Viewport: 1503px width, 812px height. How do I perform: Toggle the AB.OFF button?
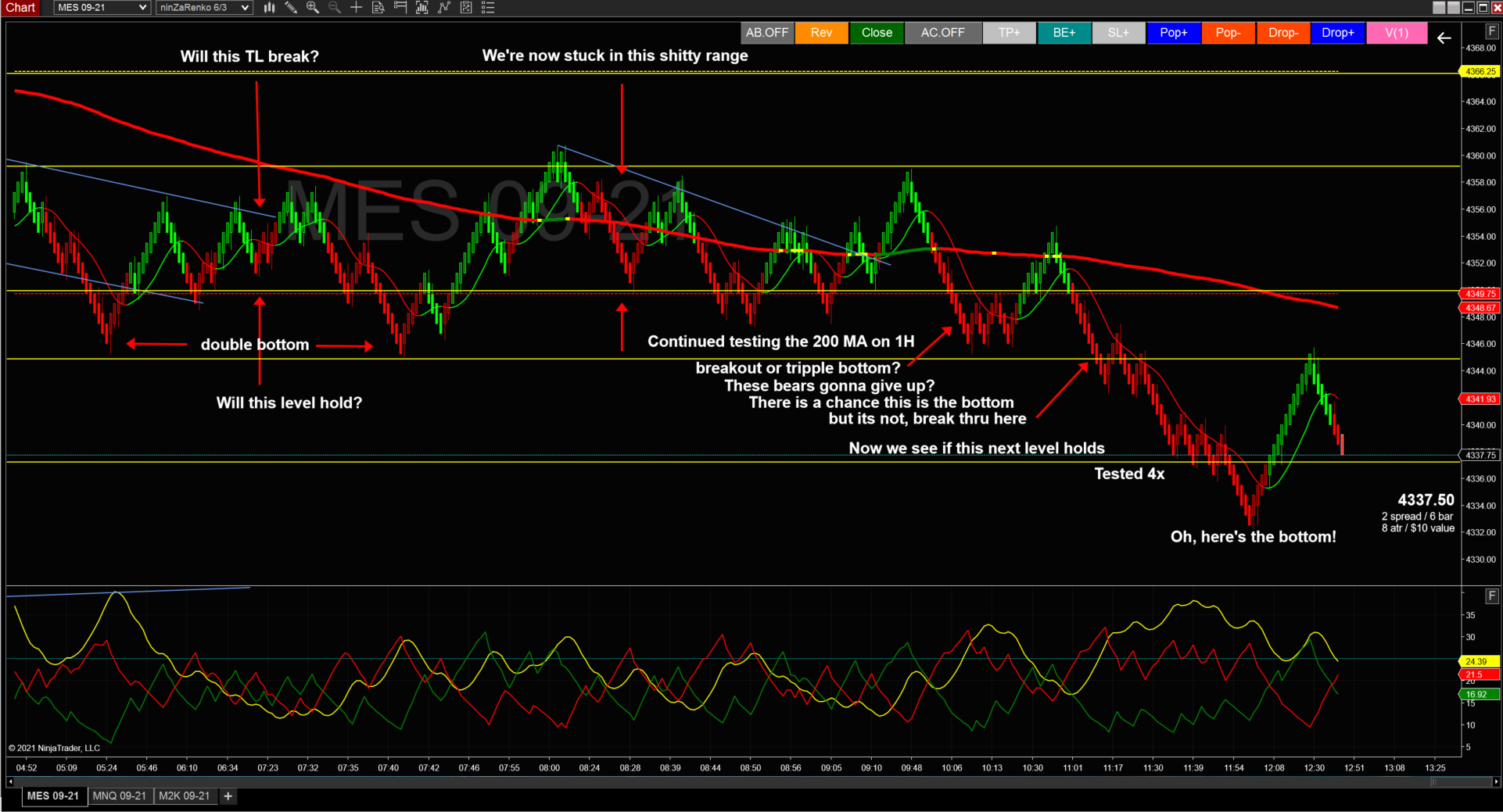767,33
